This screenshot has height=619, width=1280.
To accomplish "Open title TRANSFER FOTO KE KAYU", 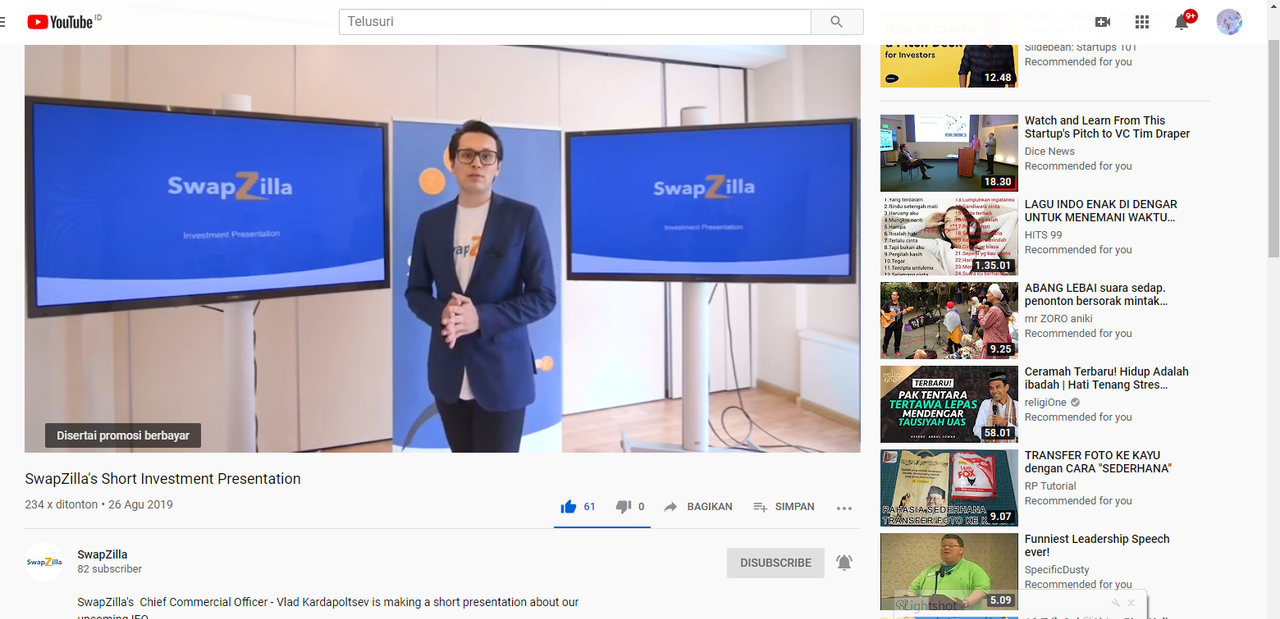I will click(1098, 462).
